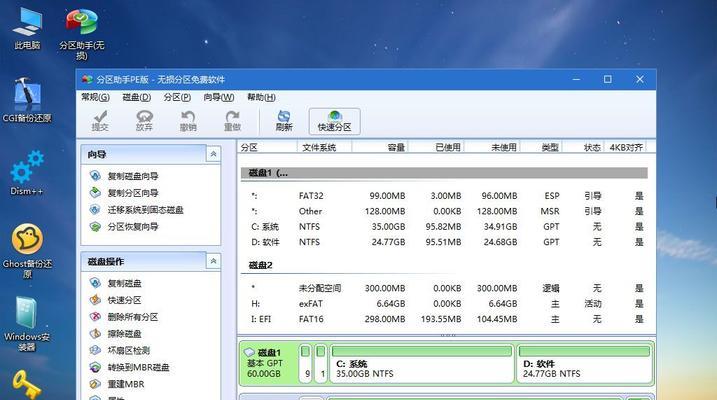Screen dimensions: 717x400
Task: Click the 刷新 (Refresh) toolbar icon
Action: point(284,121)
